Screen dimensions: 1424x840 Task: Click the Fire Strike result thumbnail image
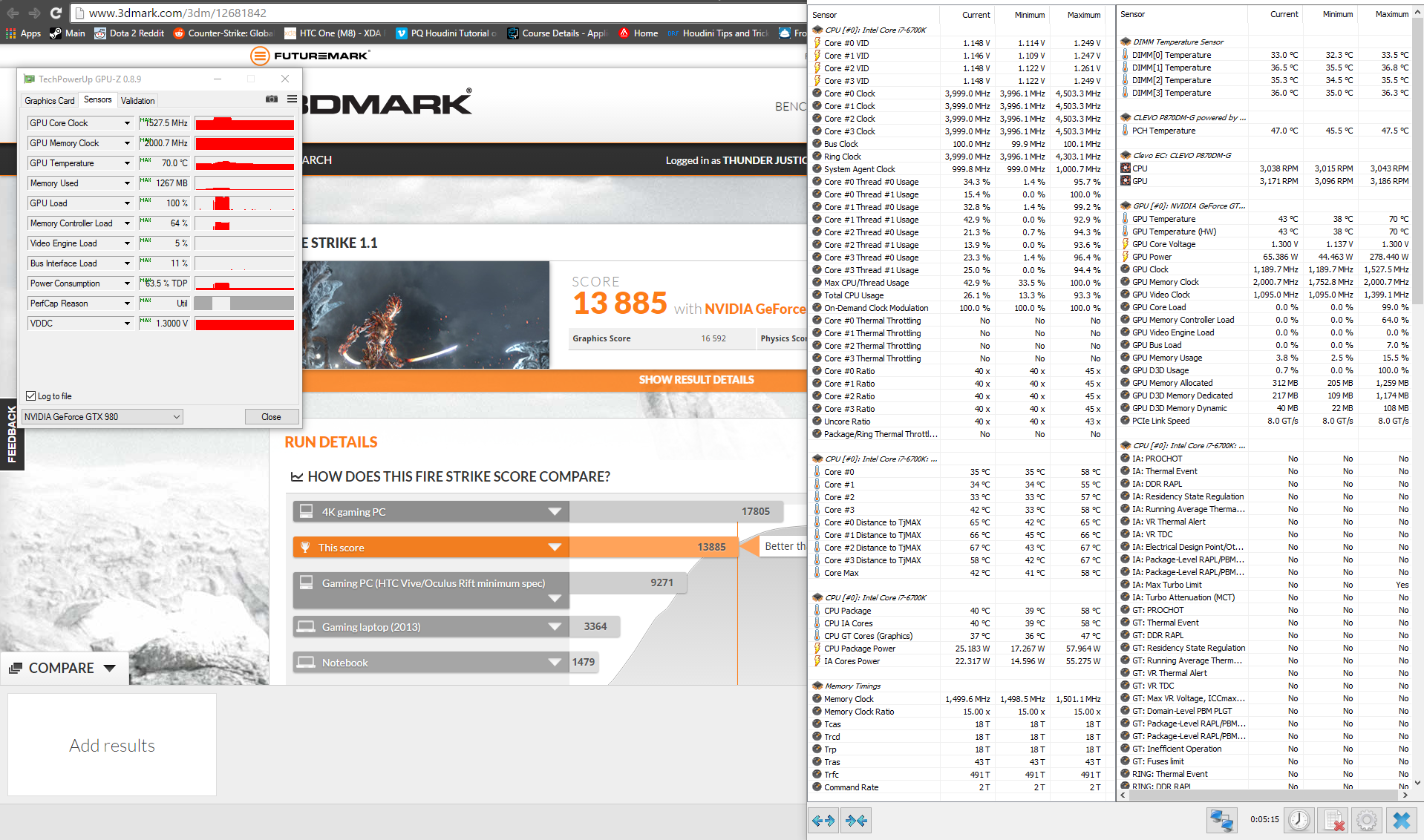pos(426,315)
